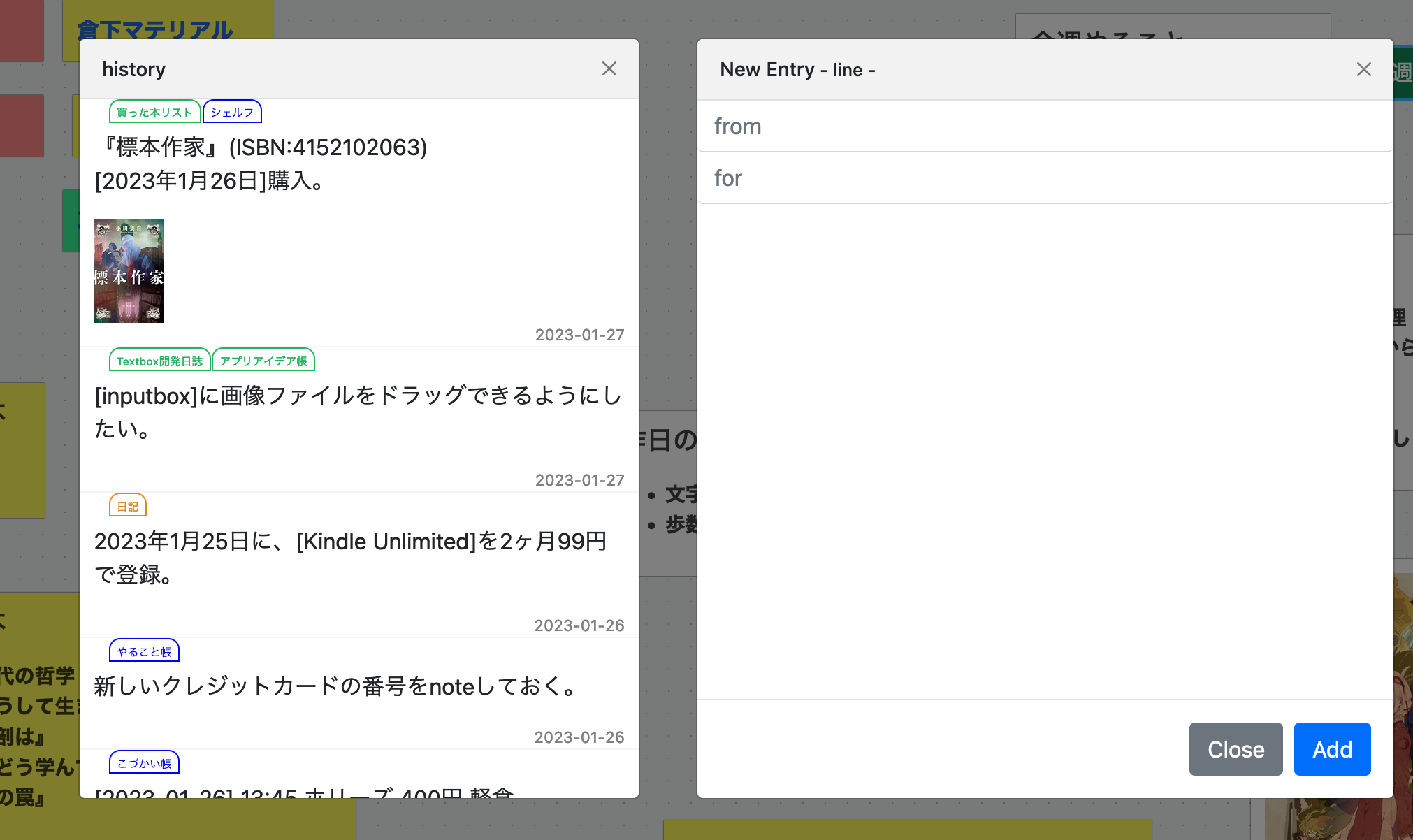Viewport: 1413px width, 840px height.
Task: Close the New Entry dialog
Action: click(1363, 69)
